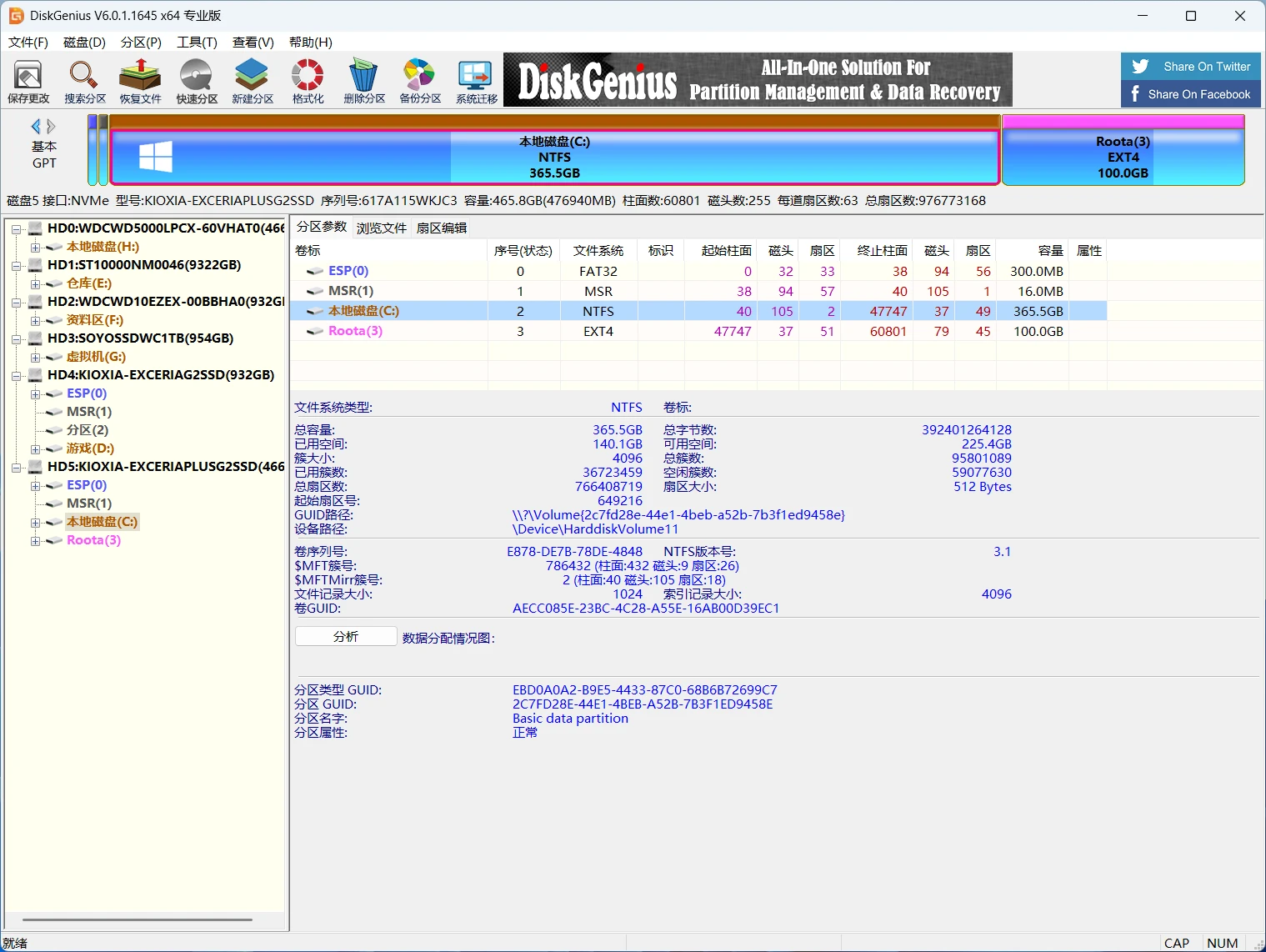Screen dimensions: 1266x952
Task: Switch to the 扇区编辑 tab
Action: (441, 228)
